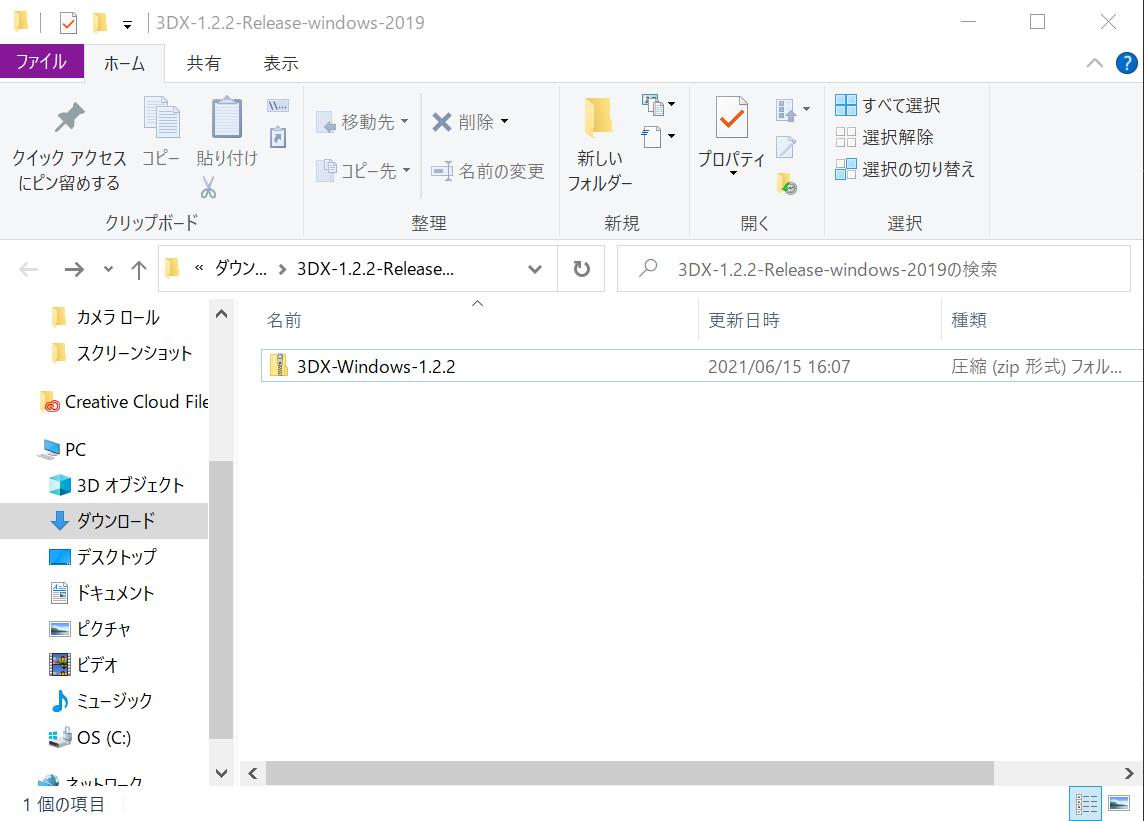Collapse the ribbon with the chevron
This screenshot has width=1144, height=821.
[x=1095, y=63]
